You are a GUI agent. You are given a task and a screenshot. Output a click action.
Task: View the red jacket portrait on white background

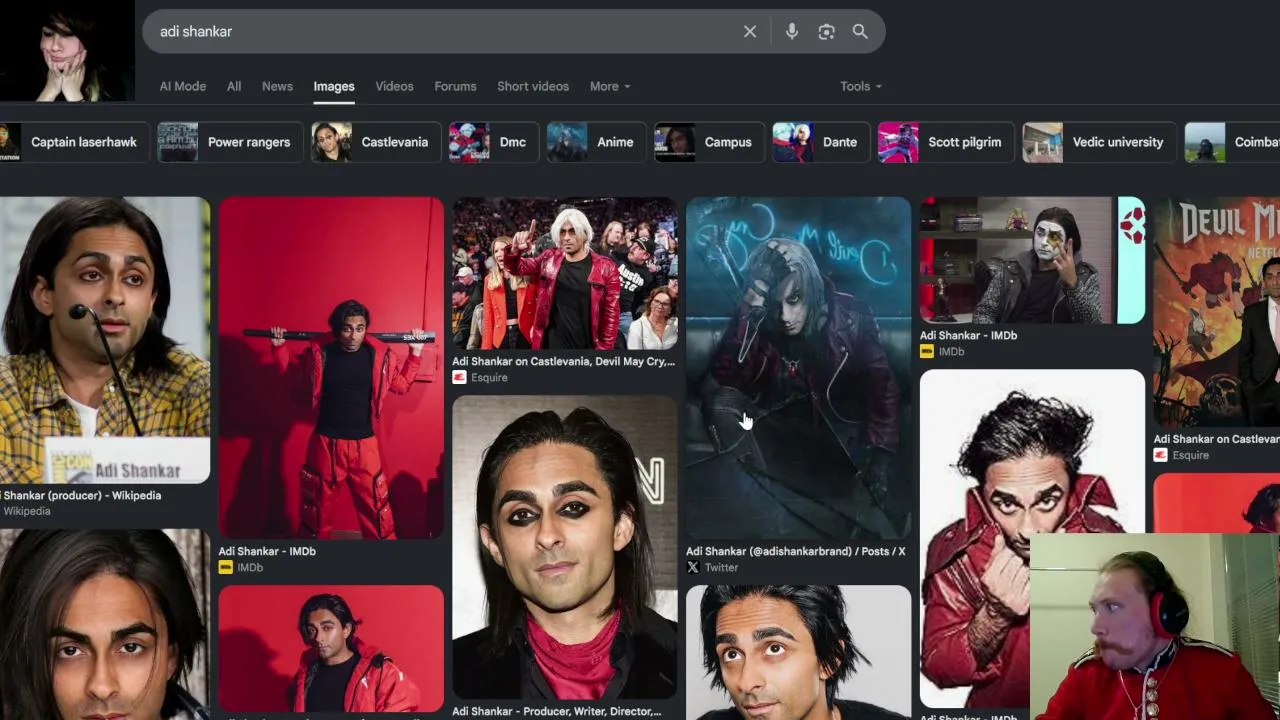[x=1032, y=538]
